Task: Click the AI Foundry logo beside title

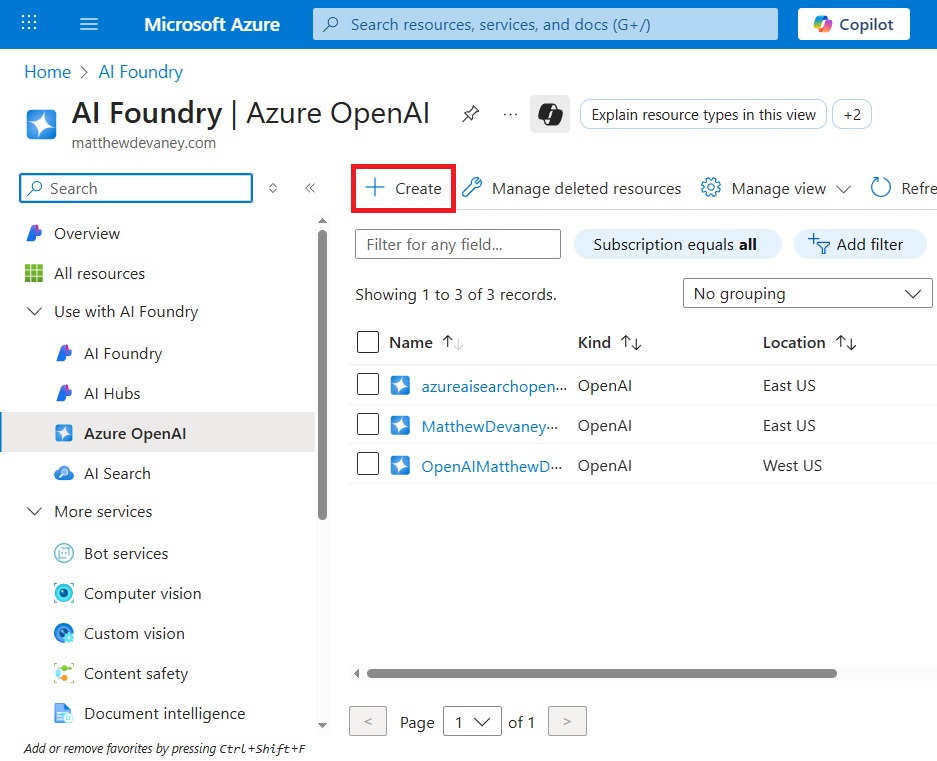Action: coord(41,124)
